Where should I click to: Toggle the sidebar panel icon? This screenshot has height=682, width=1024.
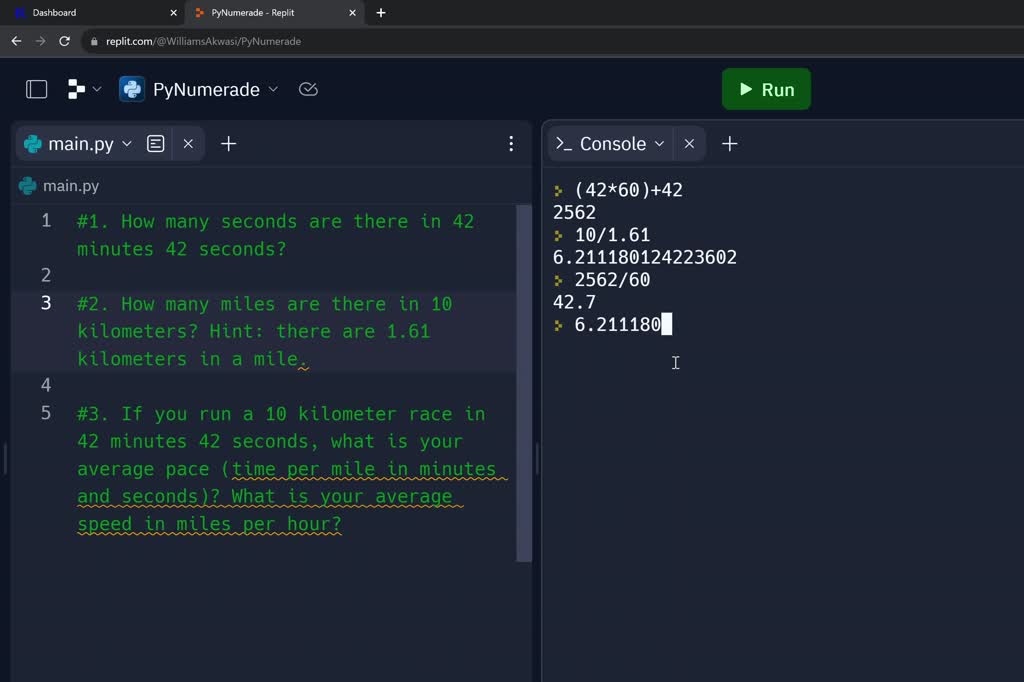tap(37, 89)
